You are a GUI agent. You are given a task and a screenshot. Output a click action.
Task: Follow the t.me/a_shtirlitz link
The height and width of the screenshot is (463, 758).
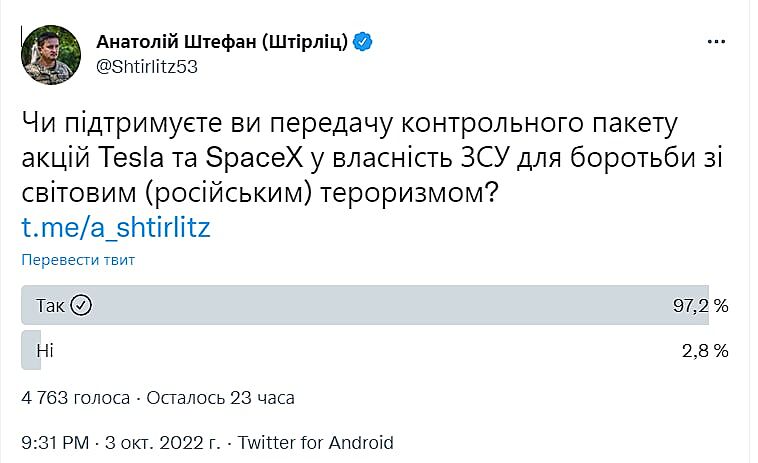click(116, 227)
